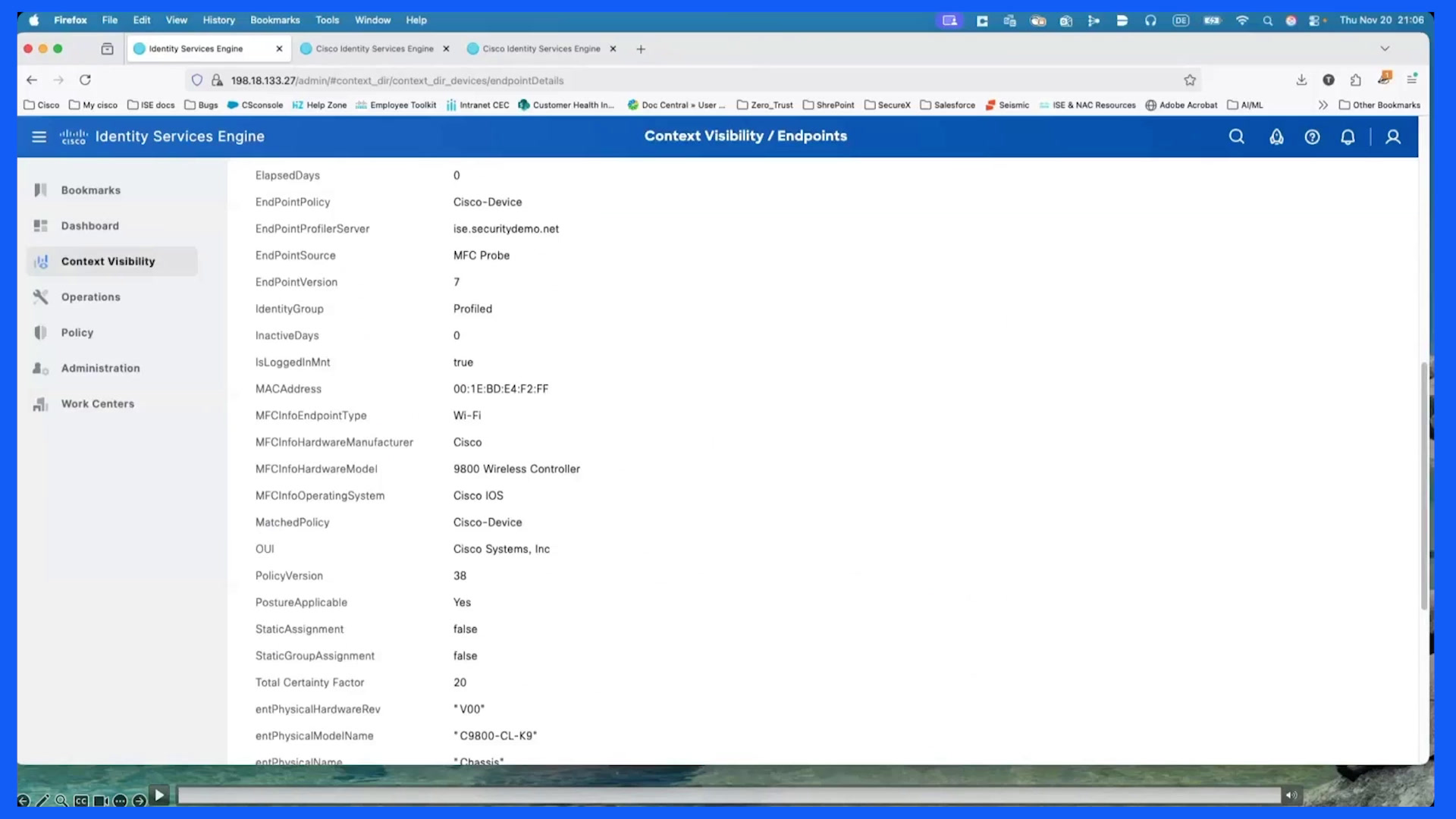Image resolution: width=1456 pixels, height=819 pixels.
Task: Open Administration in the sidebar
Action: [x=112, y=369]
